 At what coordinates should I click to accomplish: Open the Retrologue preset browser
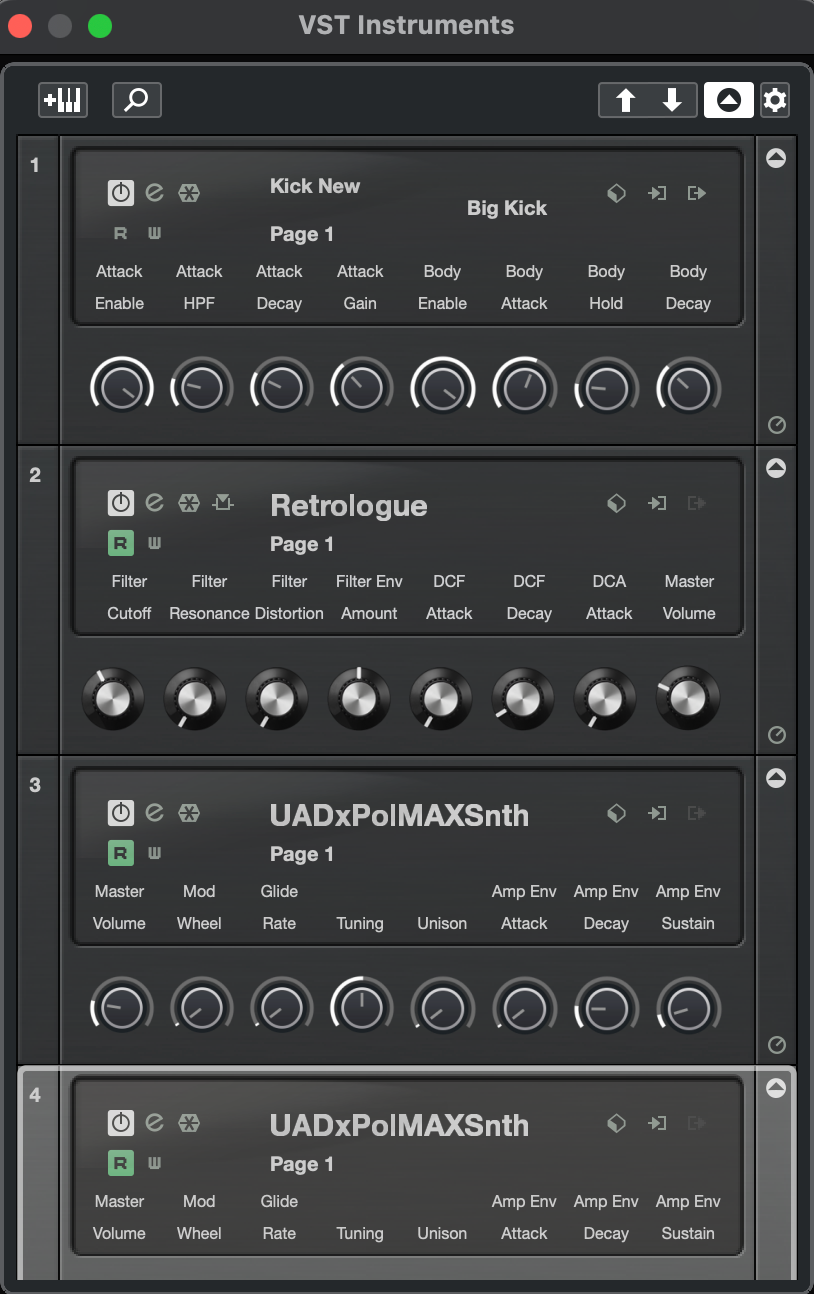(616, 503)
